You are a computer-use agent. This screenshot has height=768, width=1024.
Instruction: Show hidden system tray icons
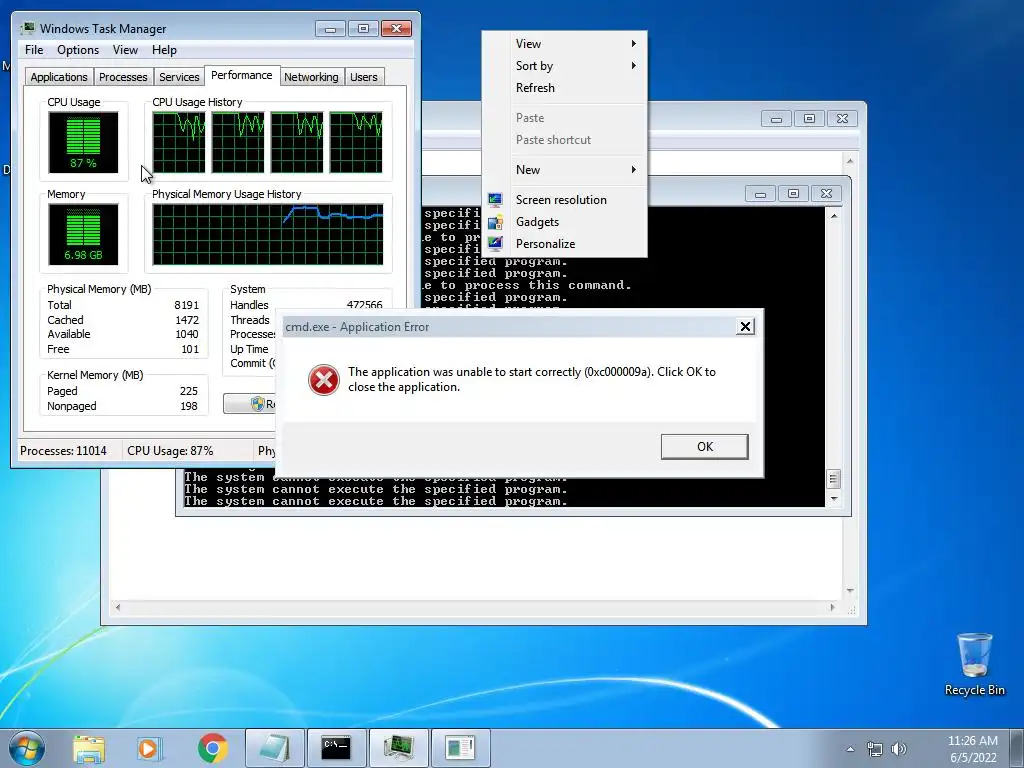tap(850, 749)
